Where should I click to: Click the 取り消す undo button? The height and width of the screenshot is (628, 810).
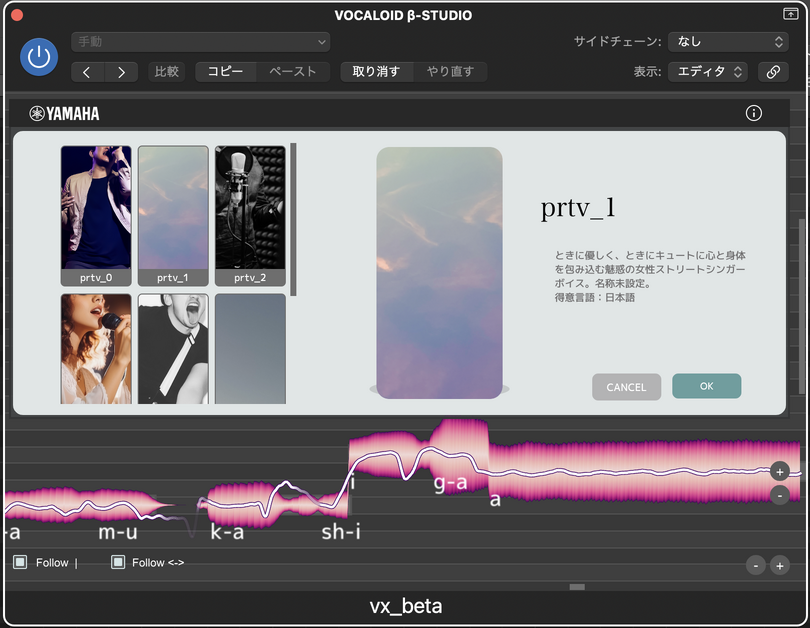377,72
